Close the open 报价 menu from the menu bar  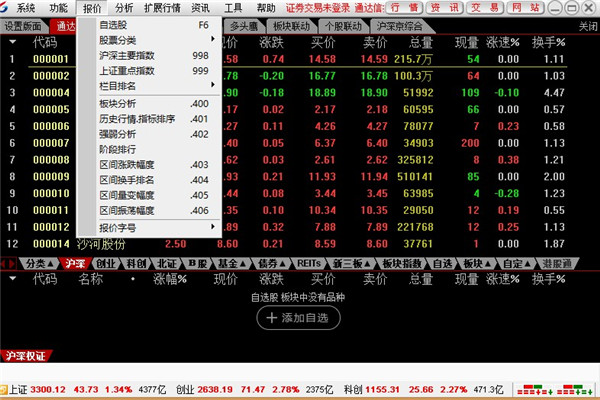(x=92, y=8)
